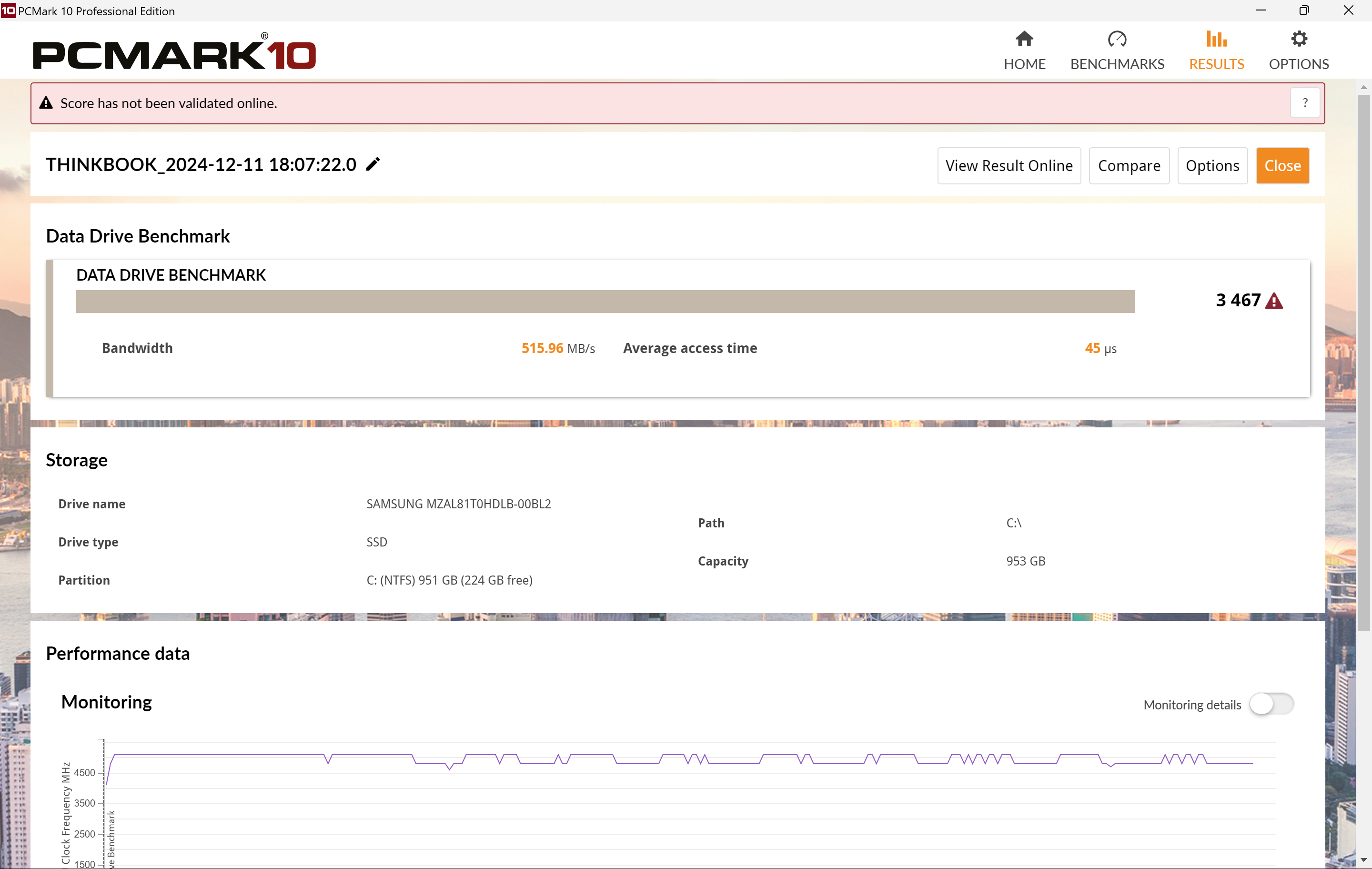Click the scrollbar down arrow

click(1363, 859)
